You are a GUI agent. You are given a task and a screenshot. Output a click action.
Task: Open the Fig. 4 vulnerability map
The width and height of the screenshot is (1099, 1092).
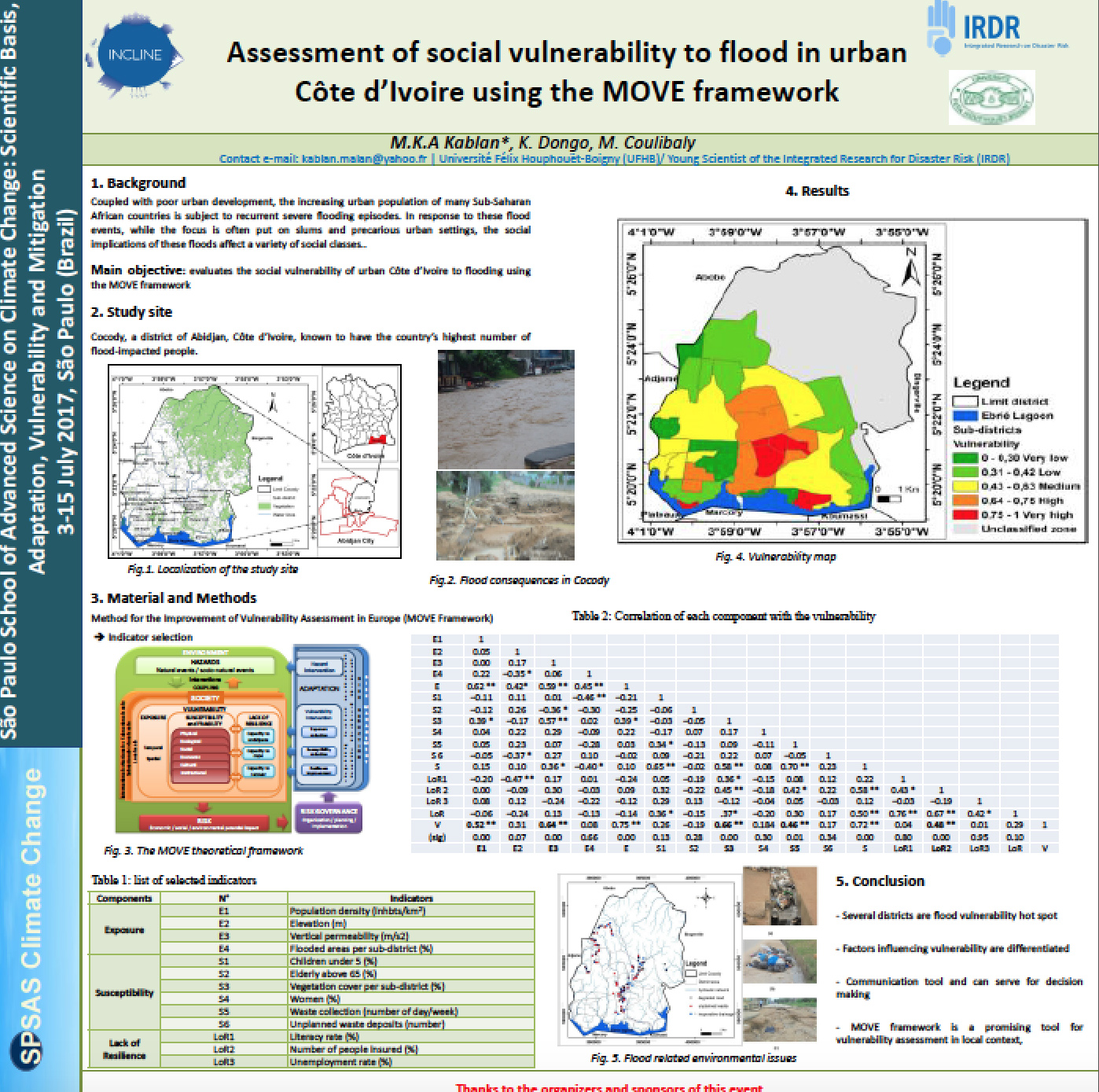(853, 381)
